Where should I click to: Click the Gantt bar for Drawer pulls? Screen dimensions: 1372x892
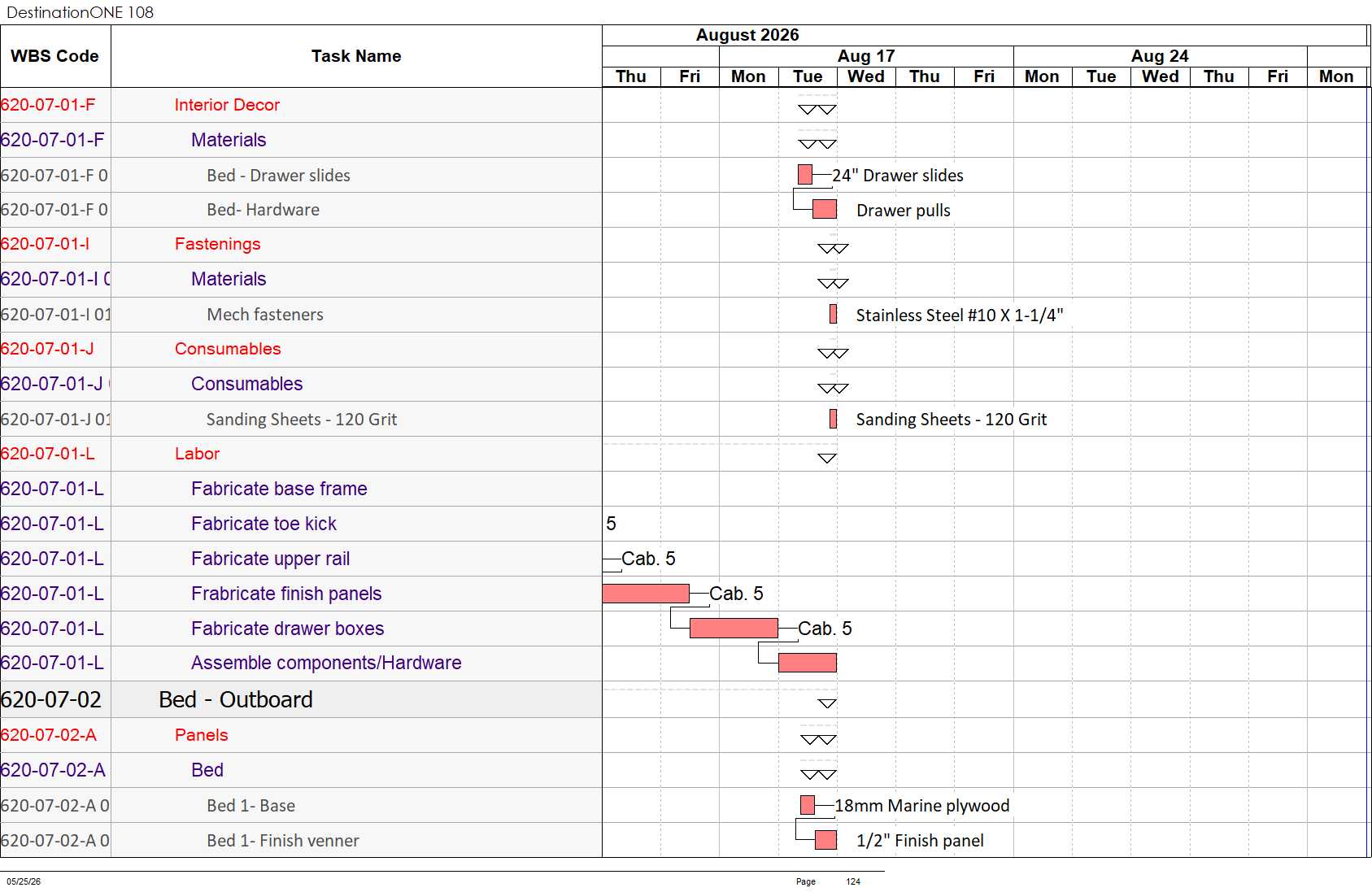pyautogui.click(x=825, y=209)
